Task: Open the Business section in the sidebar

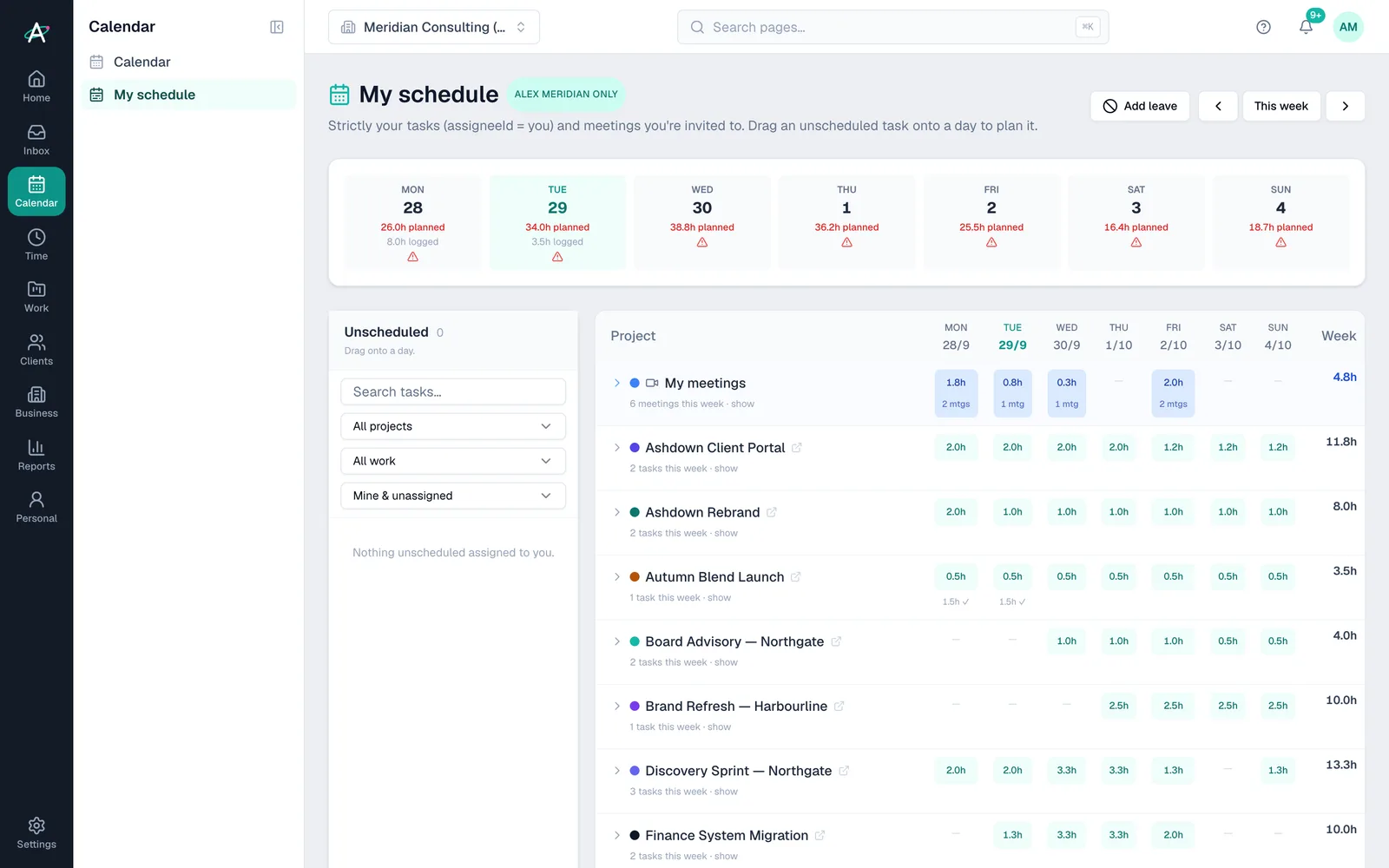Action: click(x=36, y=402)
